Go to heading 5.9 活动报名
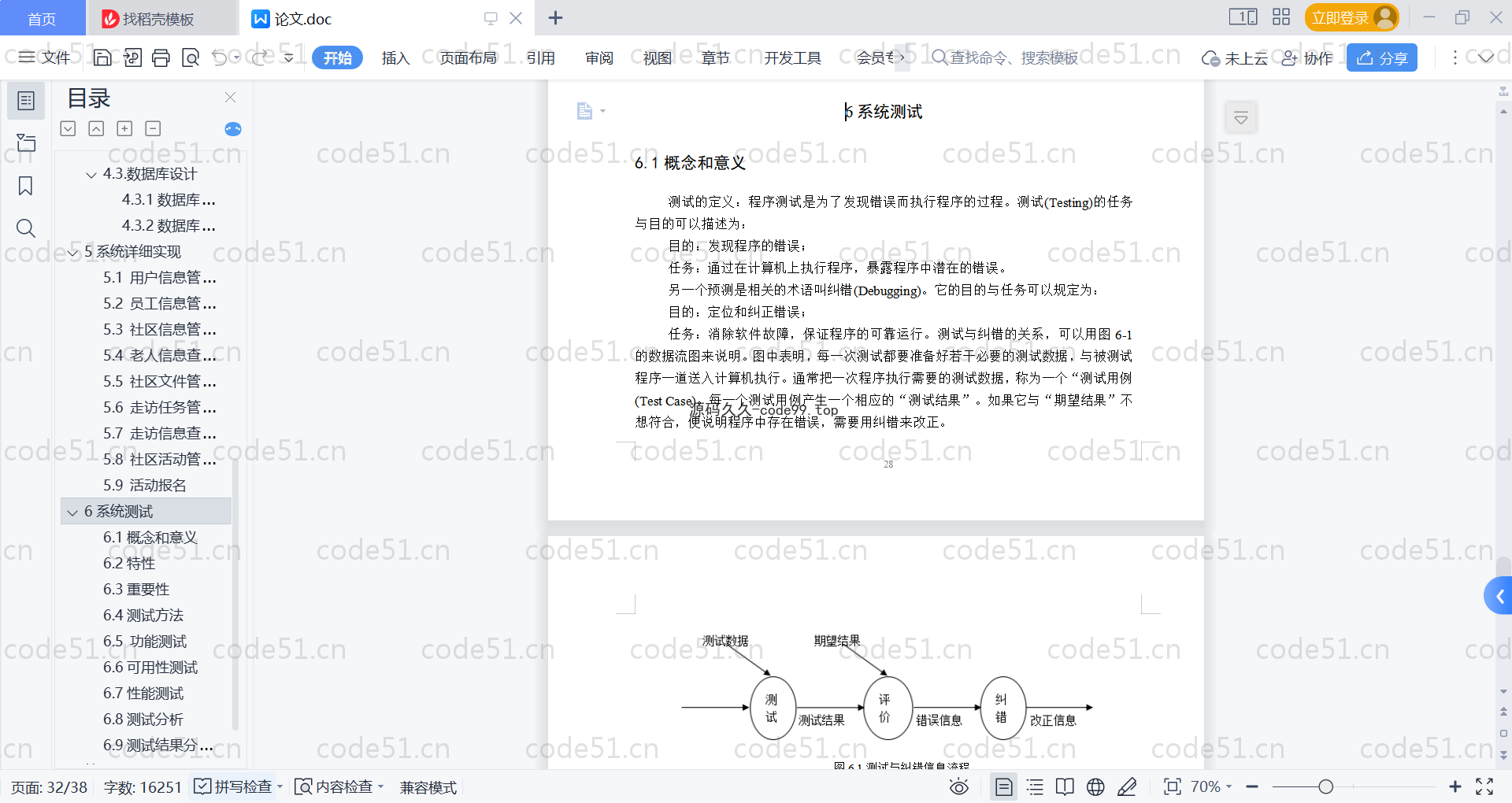 145,485
